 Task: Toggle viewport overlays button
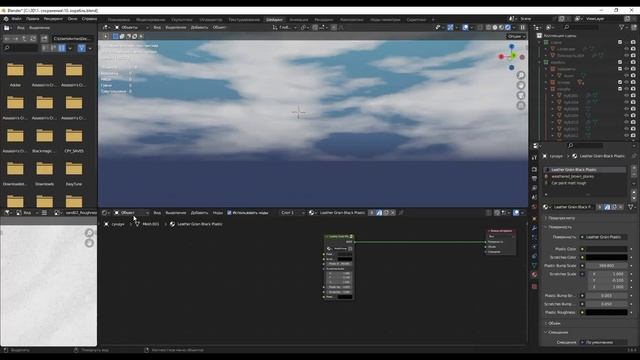(x=465, y=27)
